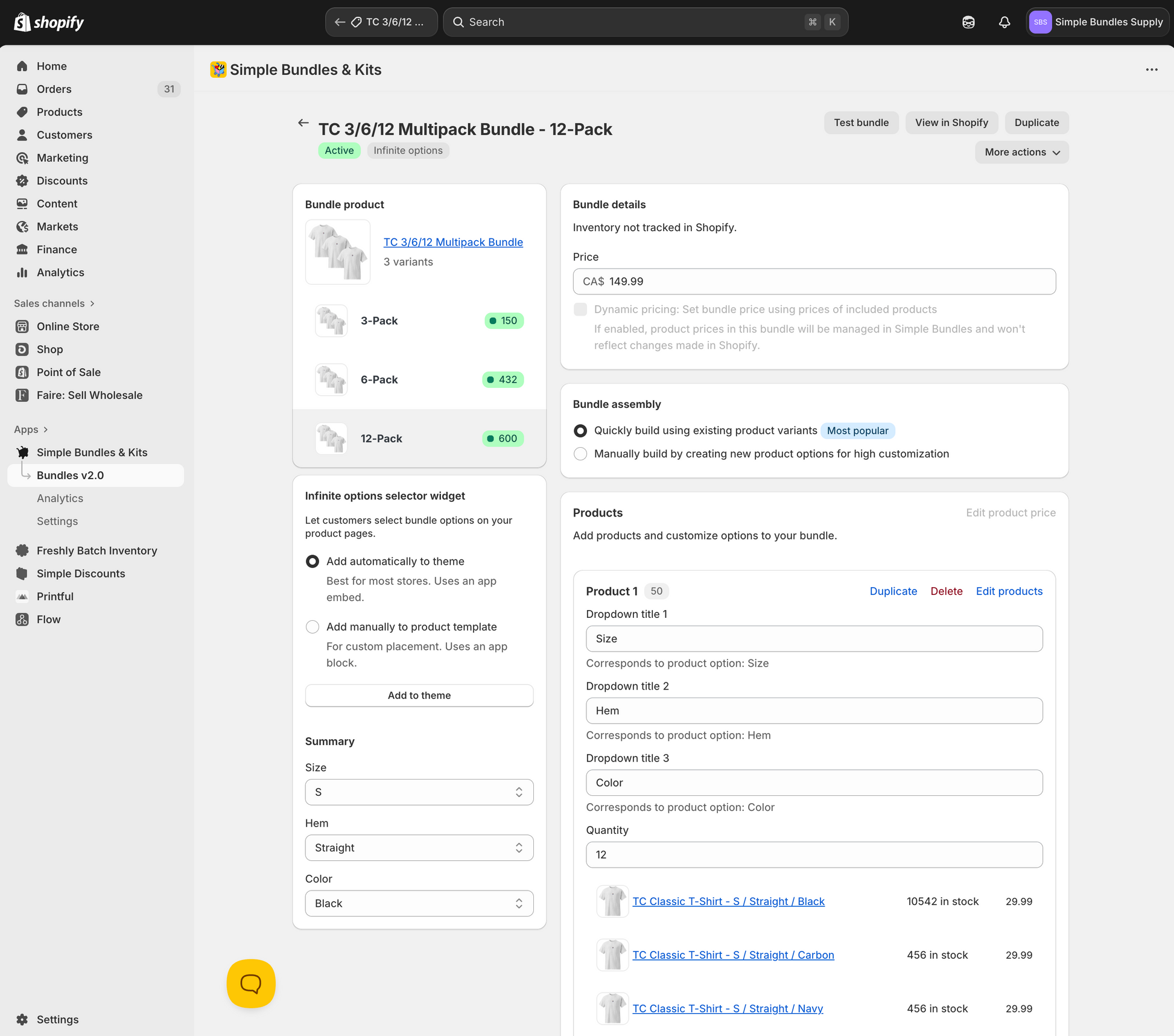Select Quickly build using existing product variants
This screenshot has width=1174, height=1036.
coord(580,431)
